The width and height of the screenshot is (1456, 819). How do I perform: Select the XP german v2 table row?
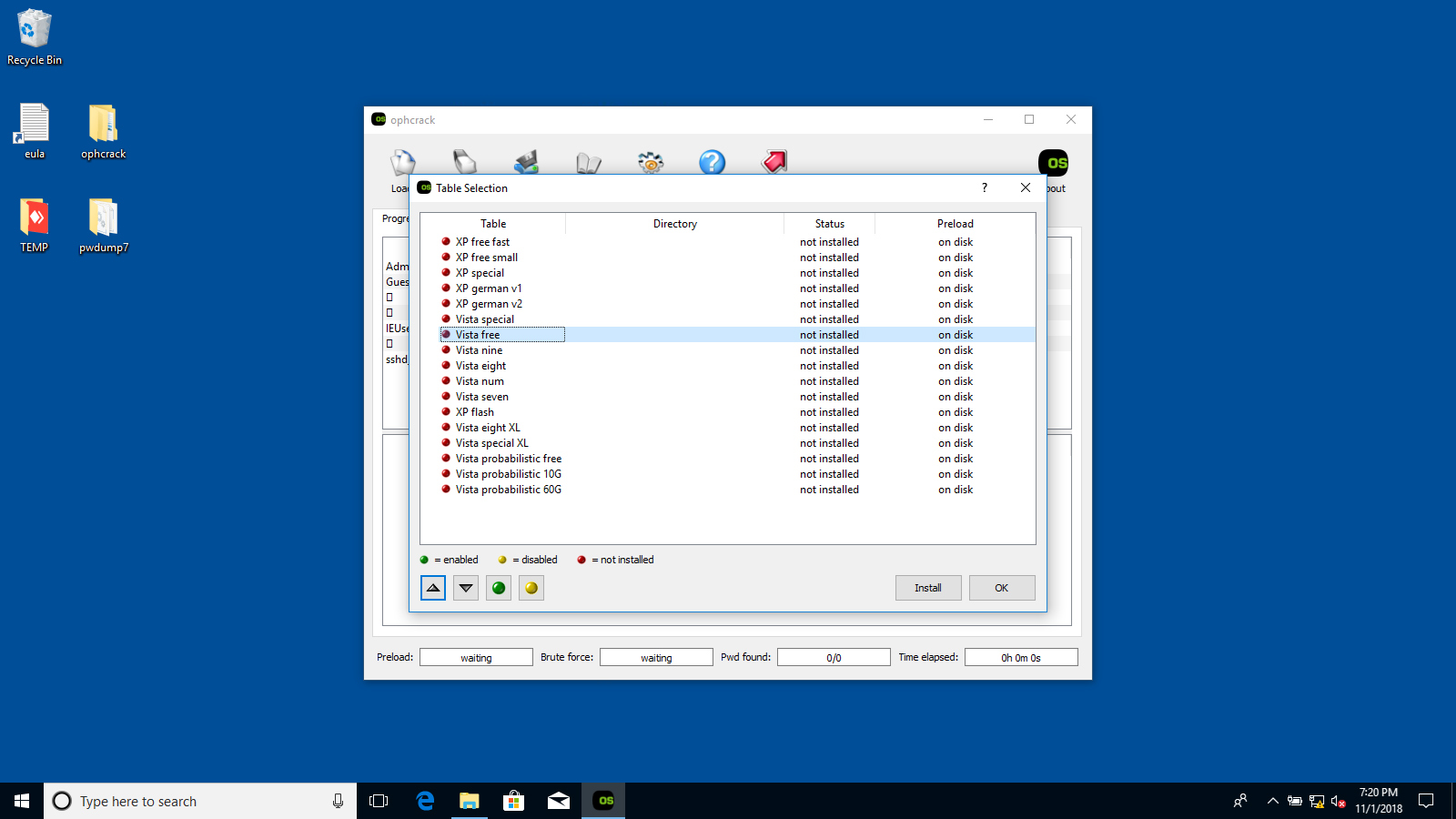(728, 304)
